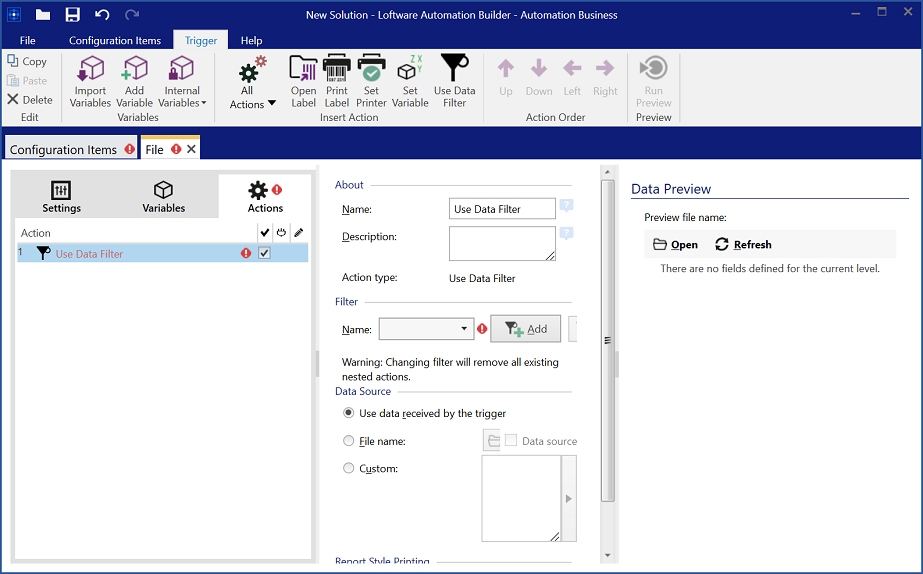Open the Variables panel tab

pyautogui.click(x=163, y=197)
